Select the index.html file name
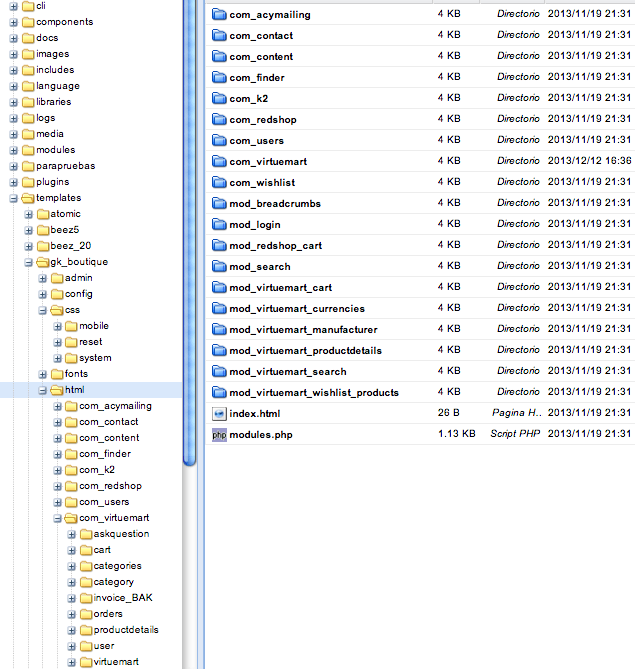The width and height of the screenshot is (635, 669). 255,413
